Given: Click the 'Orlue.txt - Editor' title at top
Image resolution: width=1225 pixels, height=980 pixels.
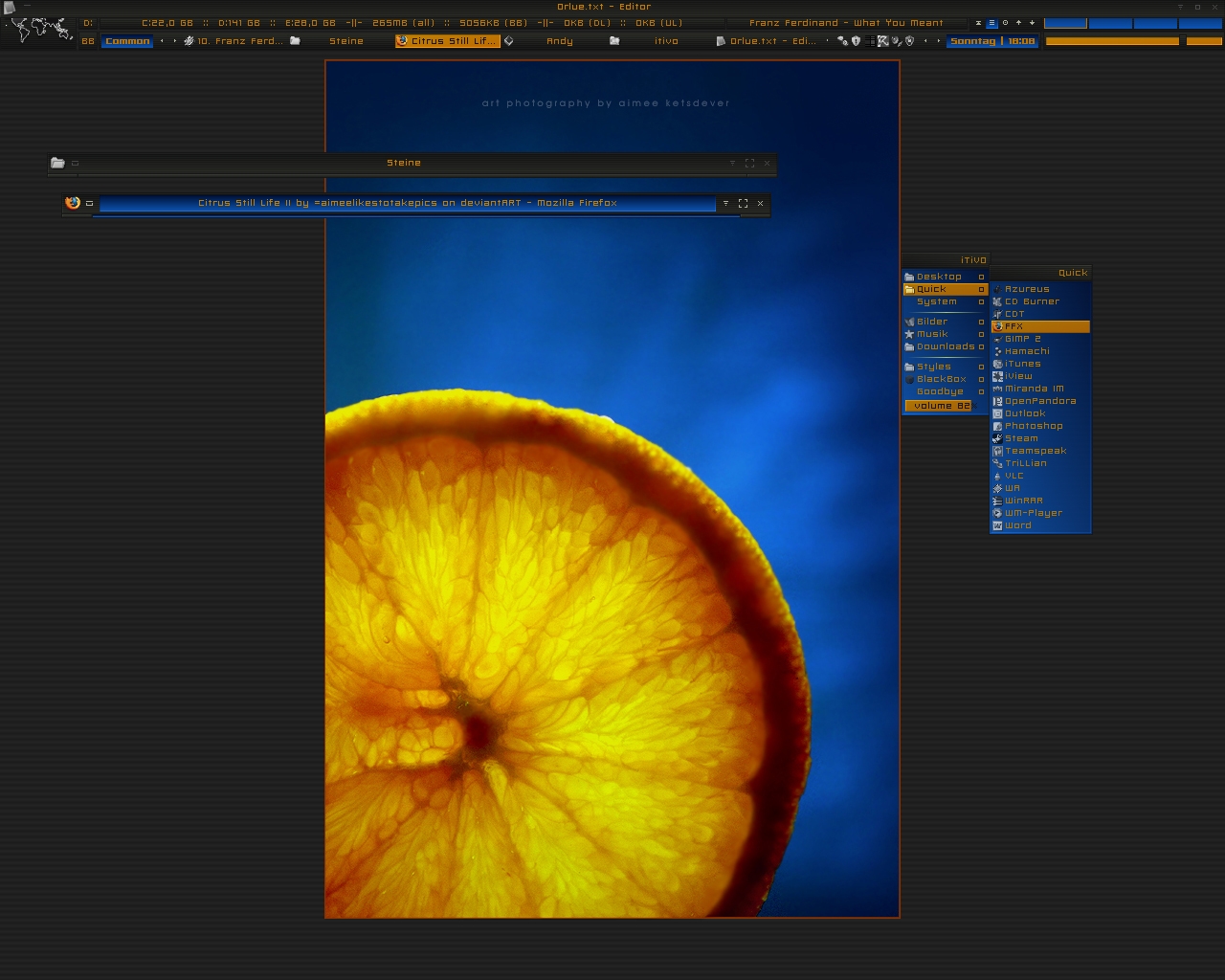Looking at the screenshot, I should (x=604, y=7).
